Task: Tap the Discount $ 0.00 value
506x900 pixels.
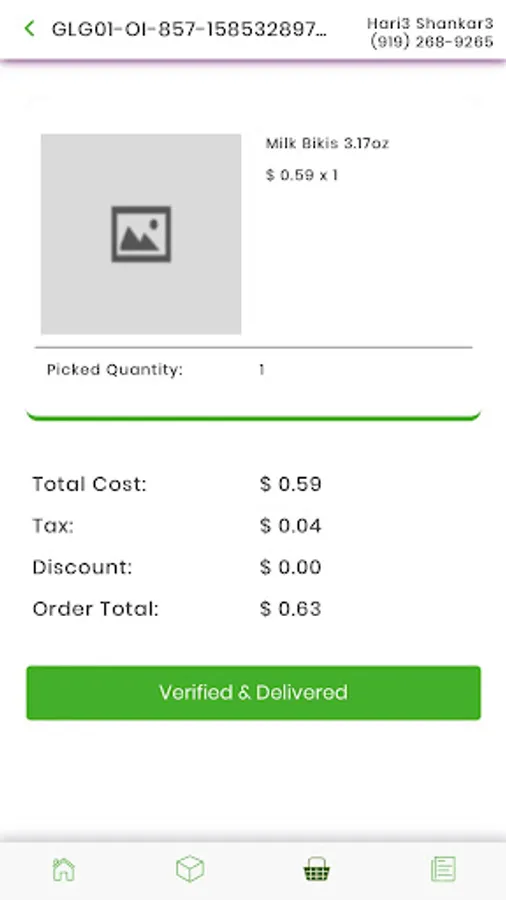Action: pos(290,567)
